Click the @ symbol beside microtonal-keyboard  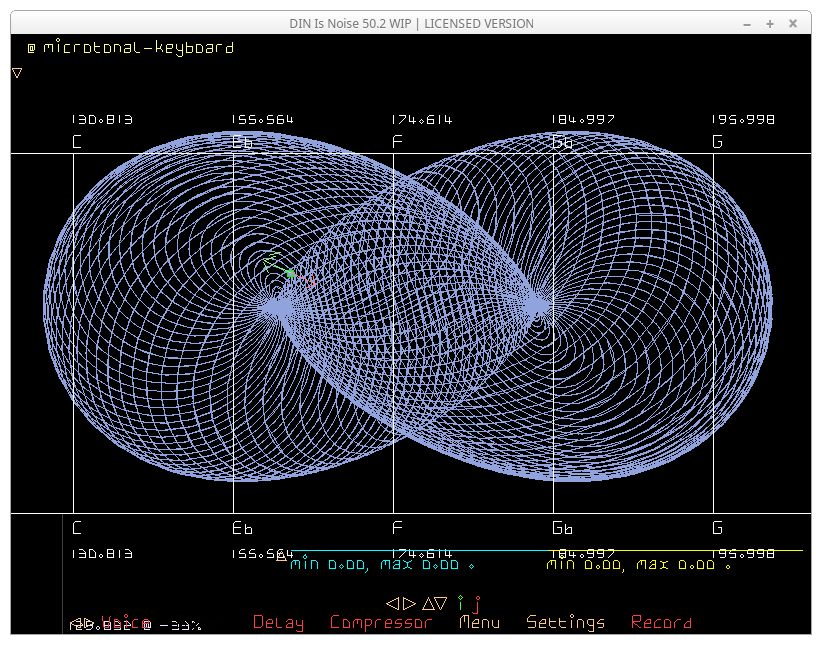(31, 48)
